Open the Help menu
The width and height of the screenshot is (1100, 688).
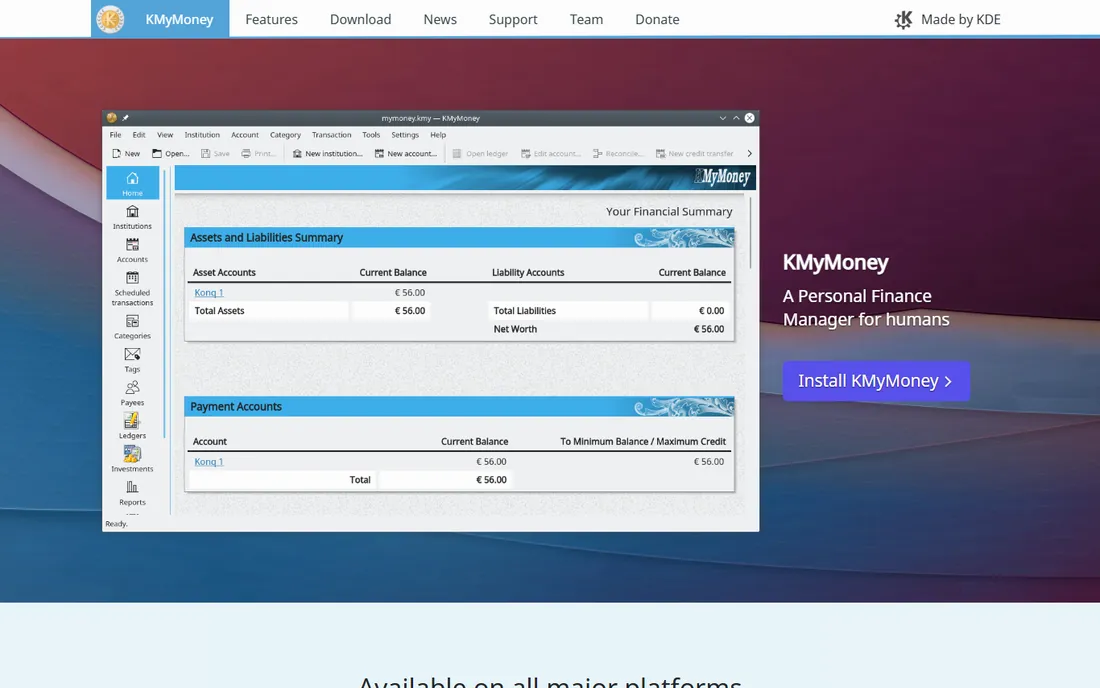pos(438,135)
